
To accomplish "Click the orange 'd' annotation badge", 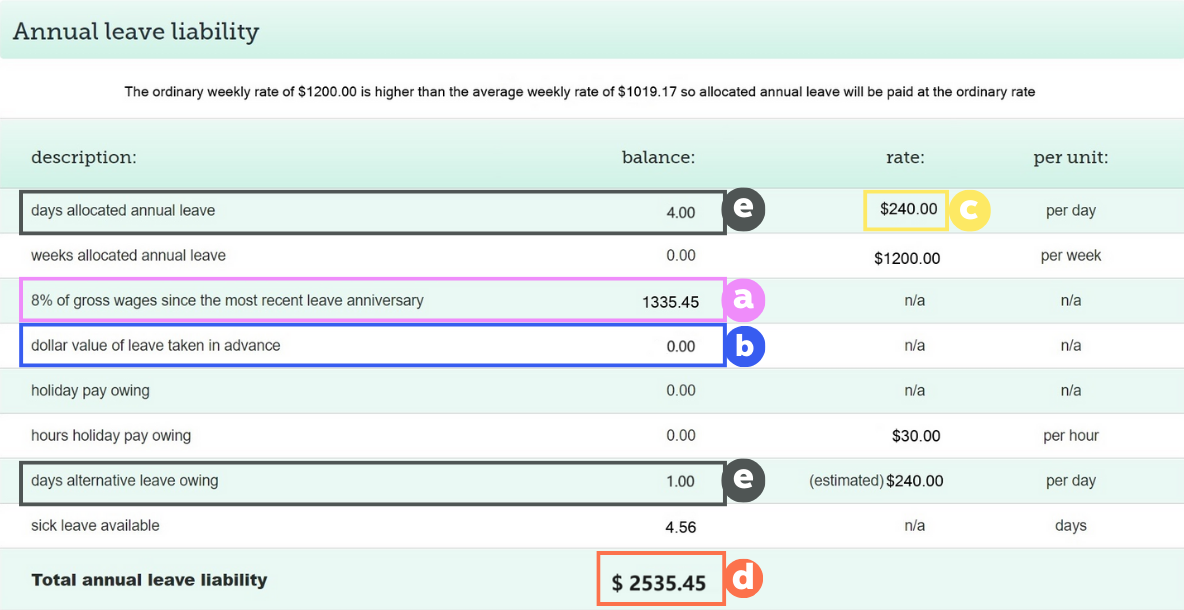I will [743, 579].
